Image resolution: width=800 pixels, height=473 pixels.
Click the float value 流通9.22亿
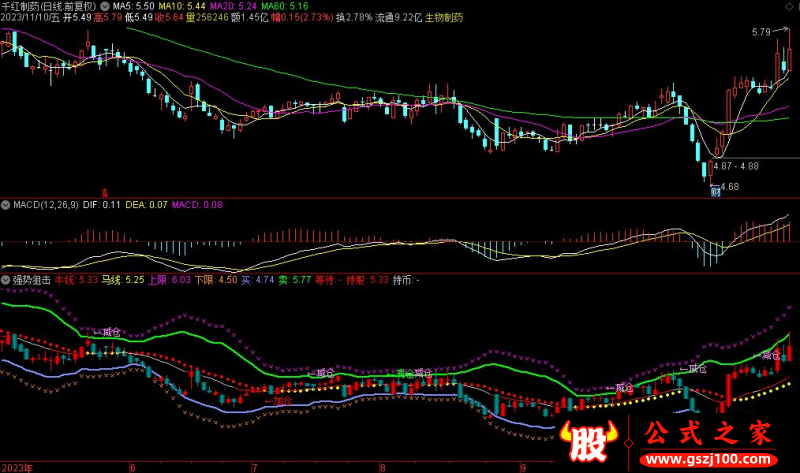(398, 17)
